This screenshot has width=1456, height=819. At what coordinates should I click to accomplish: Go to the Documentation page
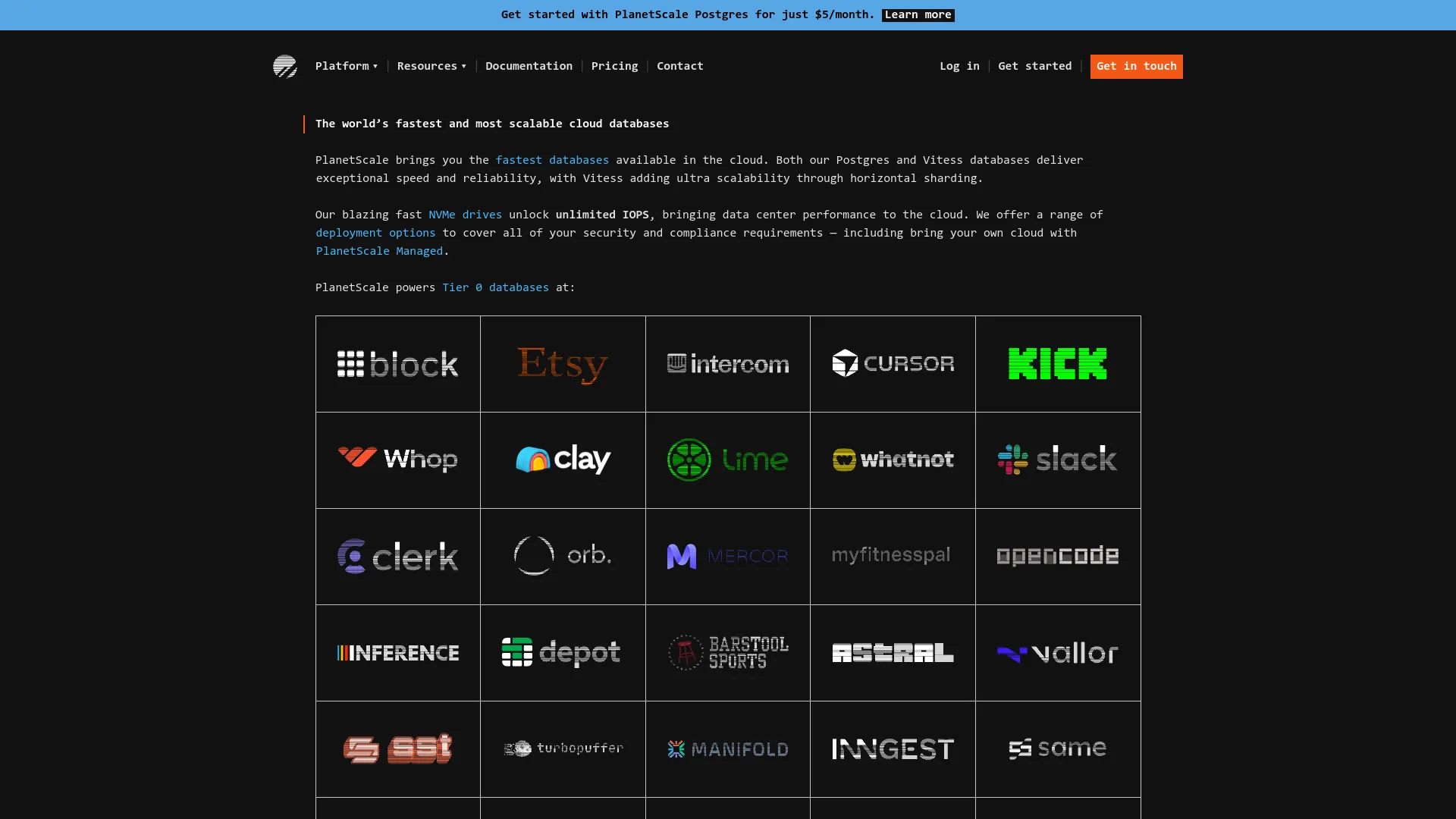tap(529, 66)
